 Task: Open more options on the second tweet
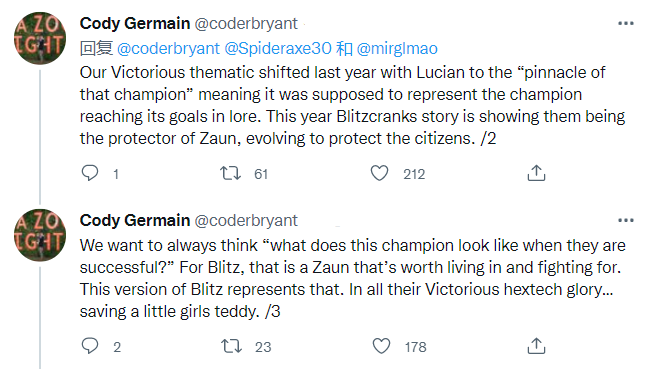click(x=626, y=220)
